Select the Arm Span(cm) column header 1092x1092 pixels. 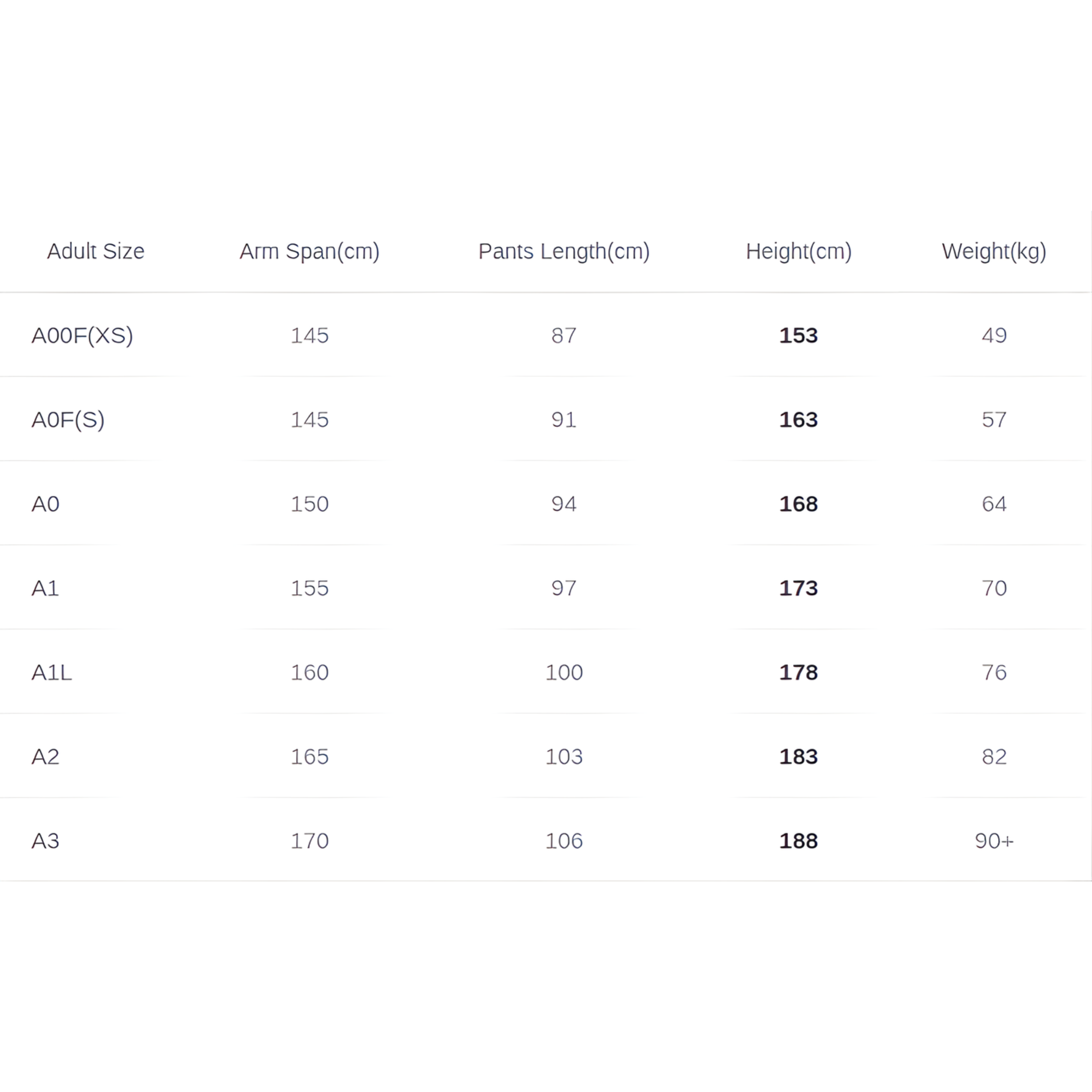coord(309,251)
